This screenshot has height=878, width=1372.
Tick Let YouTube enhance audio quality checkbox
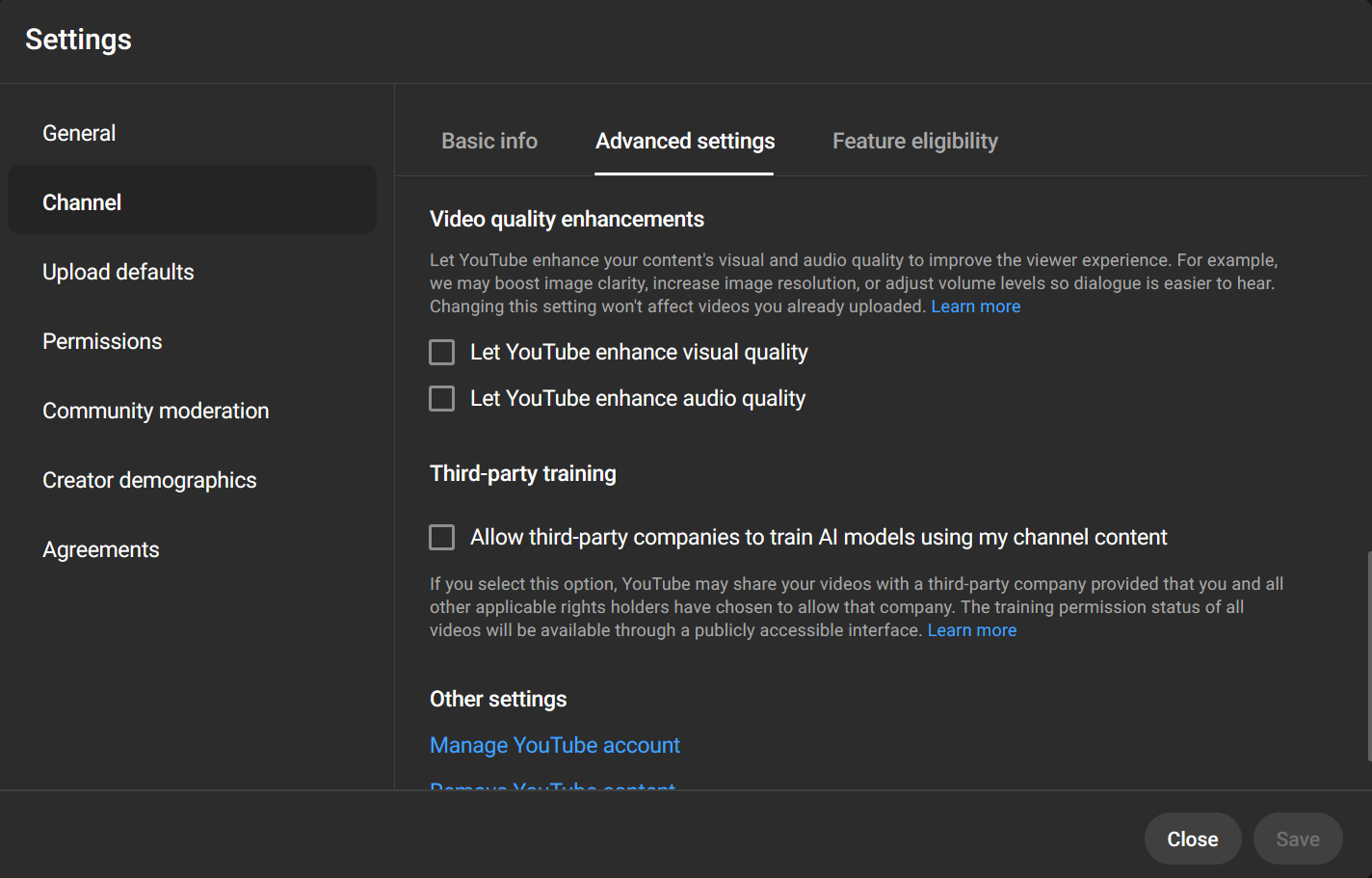[442, 399]
